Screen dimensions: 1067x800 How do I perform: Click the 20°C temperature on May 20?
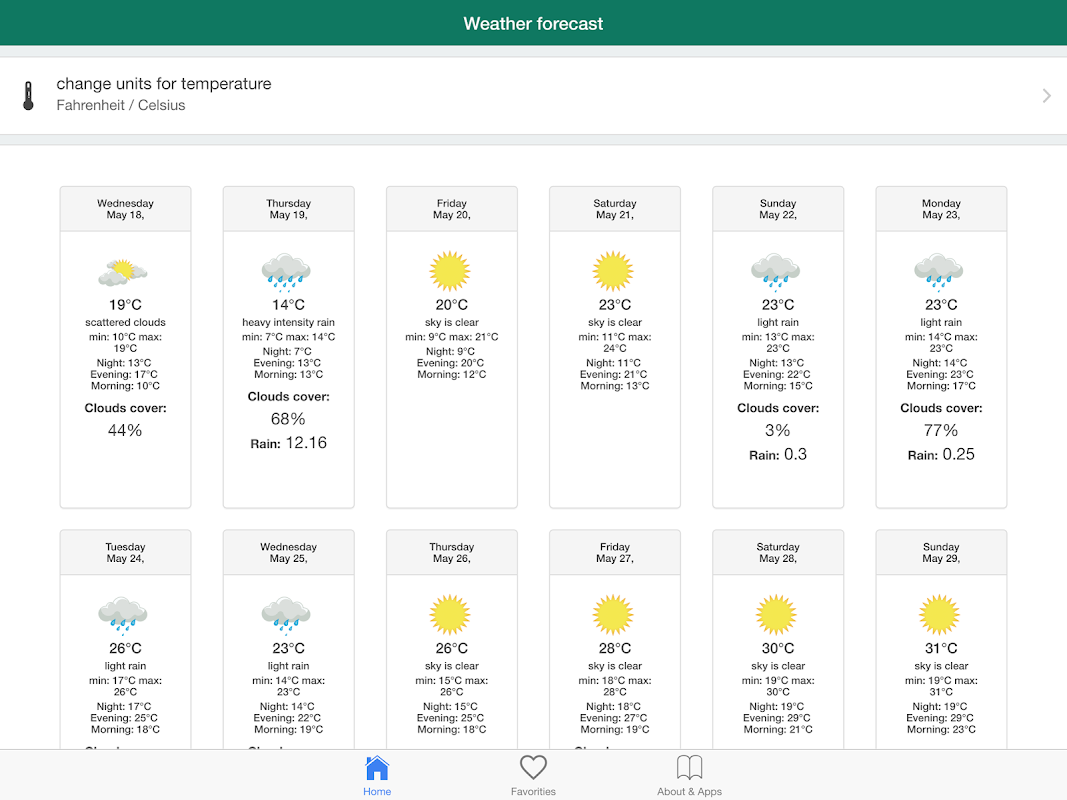pos(452,305)
